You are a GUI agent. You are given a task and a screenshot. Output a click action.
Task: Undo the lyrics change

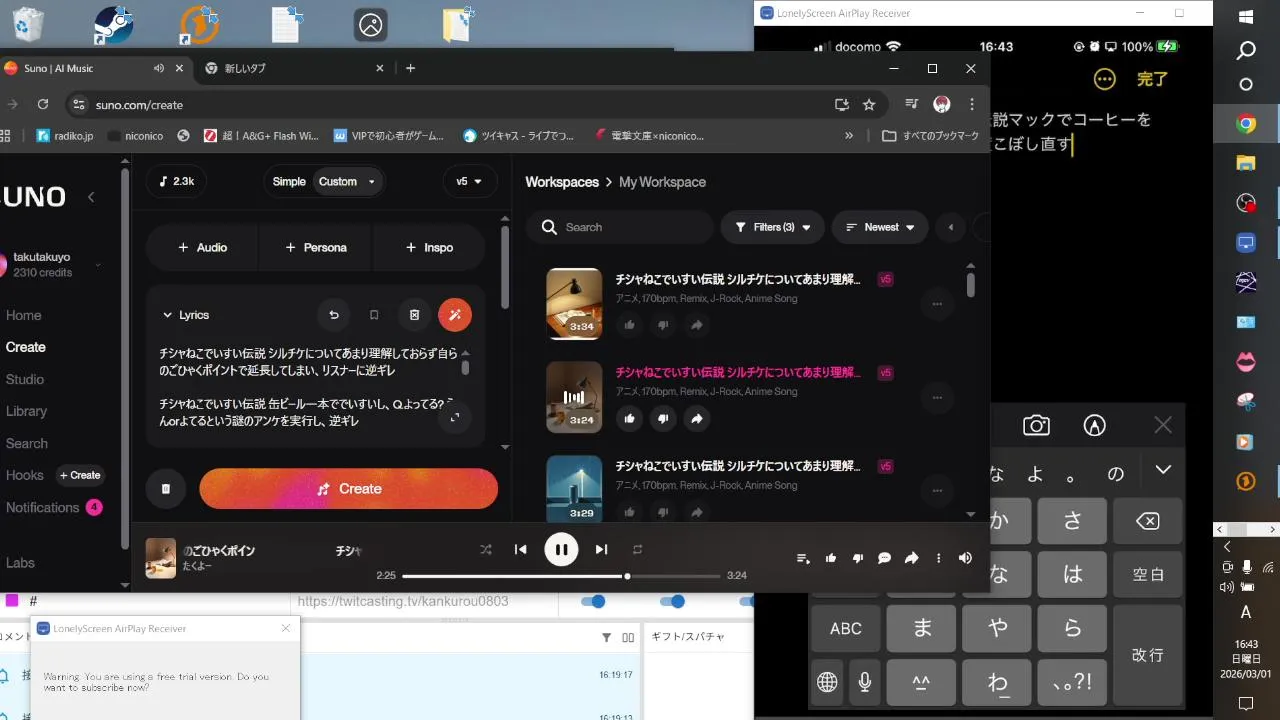[x=334, y=315]
